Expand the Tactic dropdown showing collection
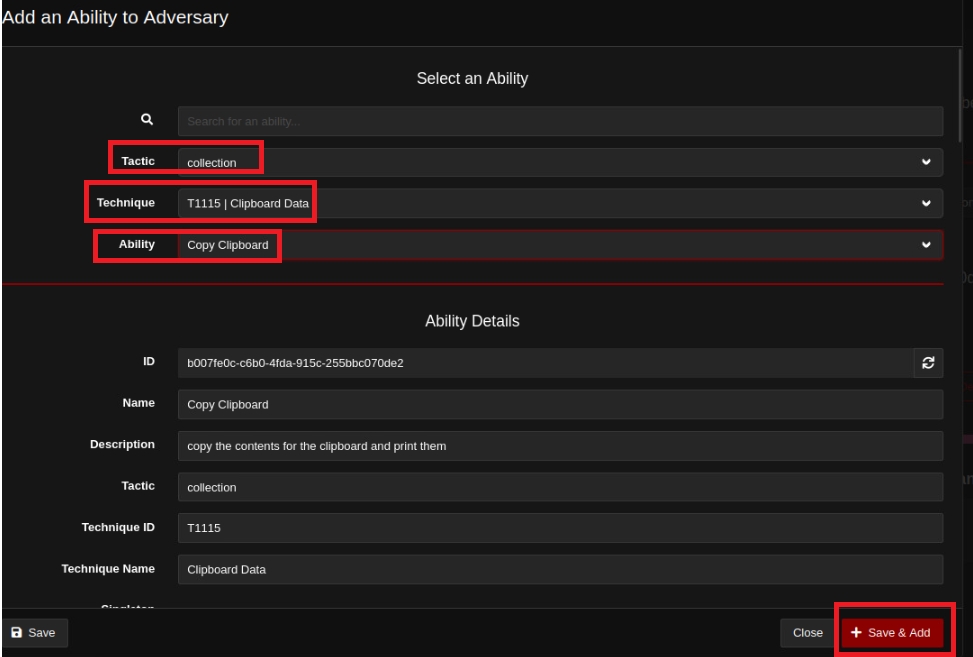973x657 pixels. (560, 162)
